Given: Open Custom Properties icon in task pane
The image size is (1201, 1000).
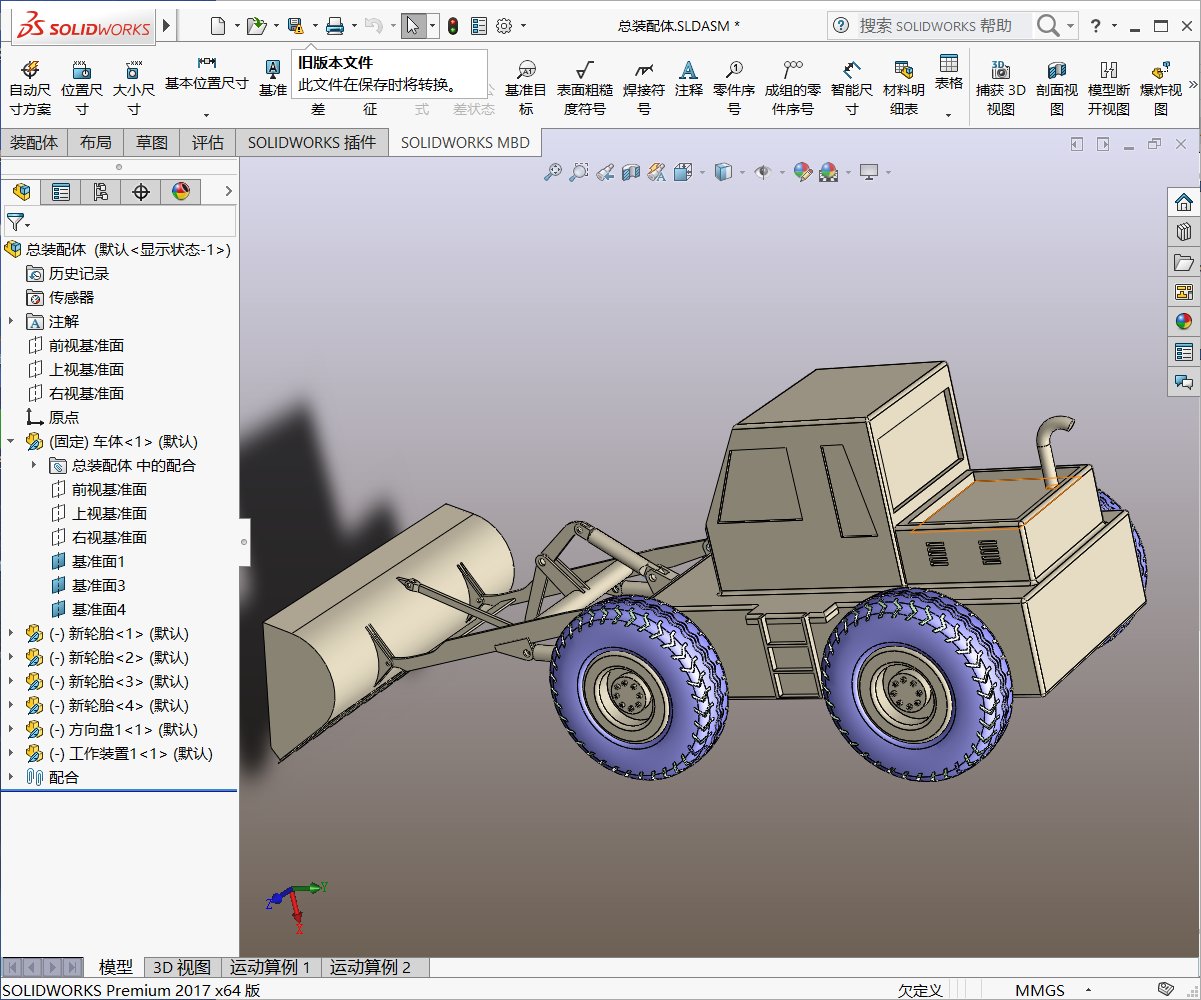Looking at the screenshot, I should coord(1184,352).
